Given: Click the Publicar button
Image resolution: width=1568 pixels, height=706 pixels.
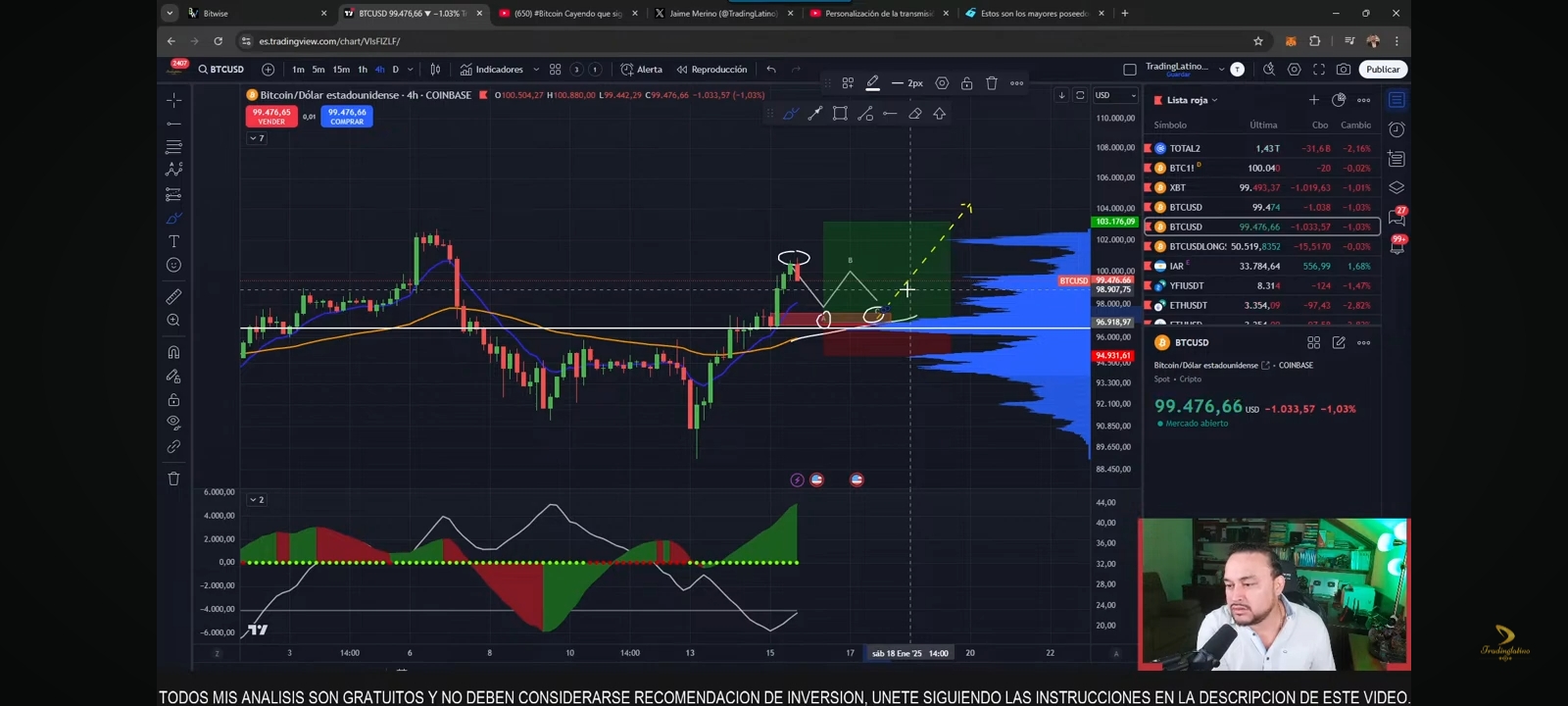Looking at the screenshot, I should pyautogui.click(x=1383, y=70).
